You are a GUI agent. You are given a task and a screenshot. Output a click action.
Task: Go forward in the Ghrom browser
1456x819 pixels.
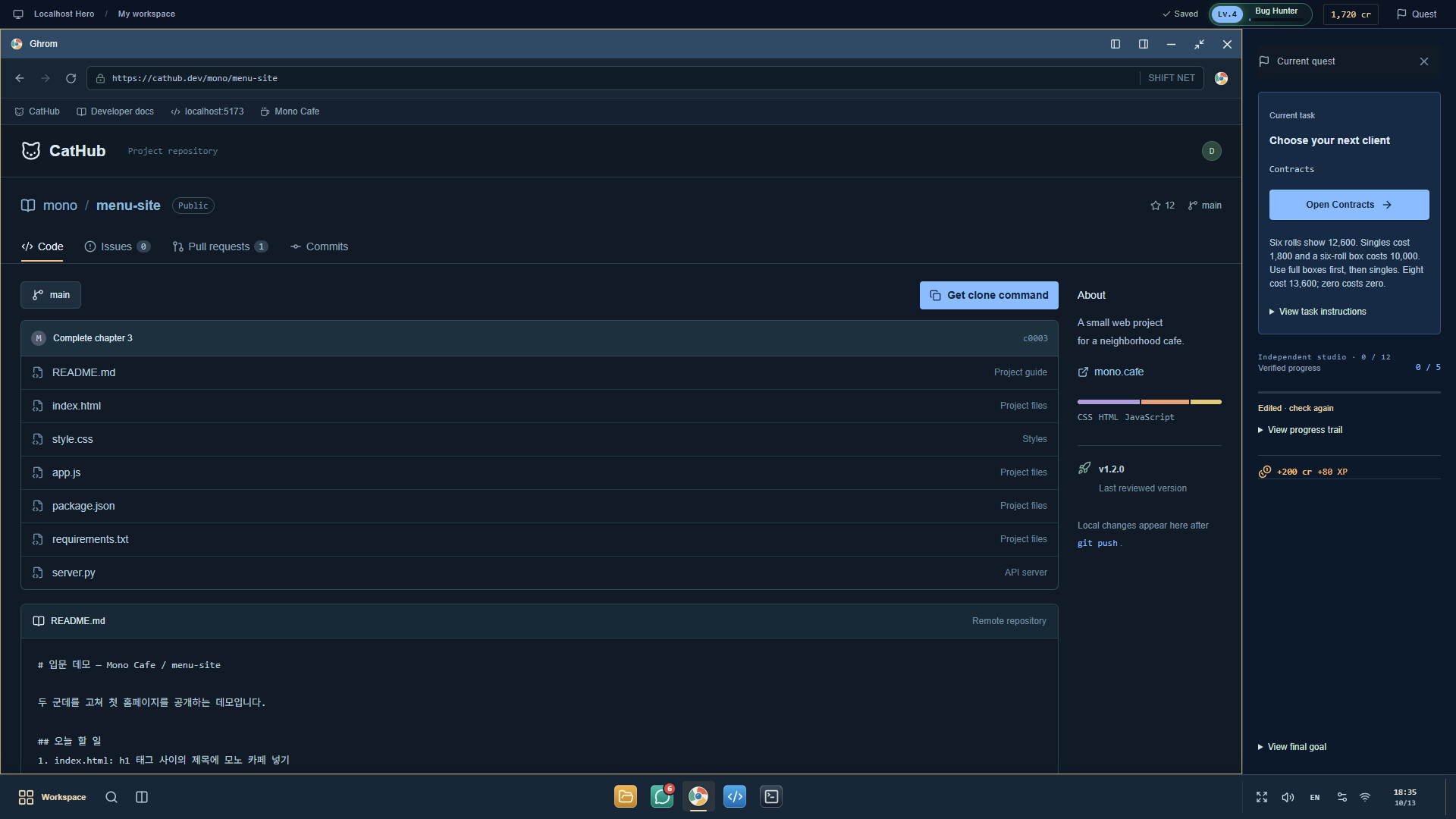point(45,78)
